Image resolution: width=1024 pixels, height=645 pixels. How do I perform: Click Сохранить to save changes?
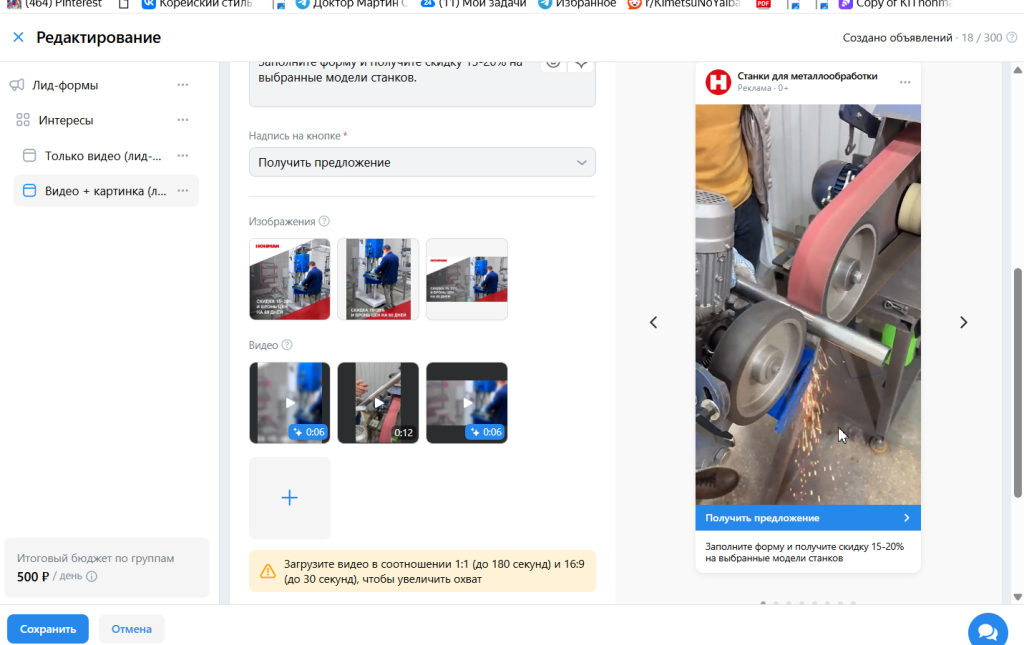48,629
